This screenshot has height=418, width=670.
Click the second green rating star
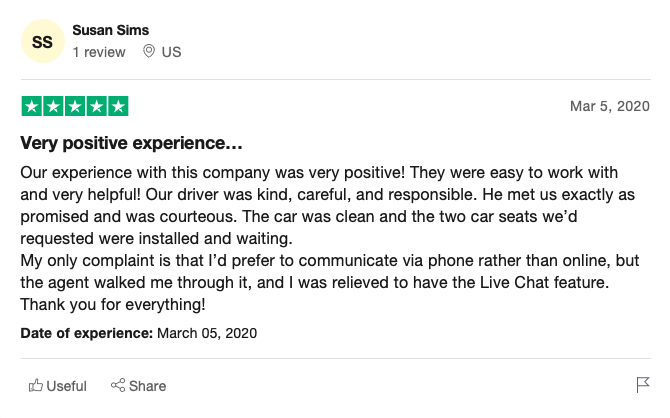pyautogui.click(x=53, y=106)
